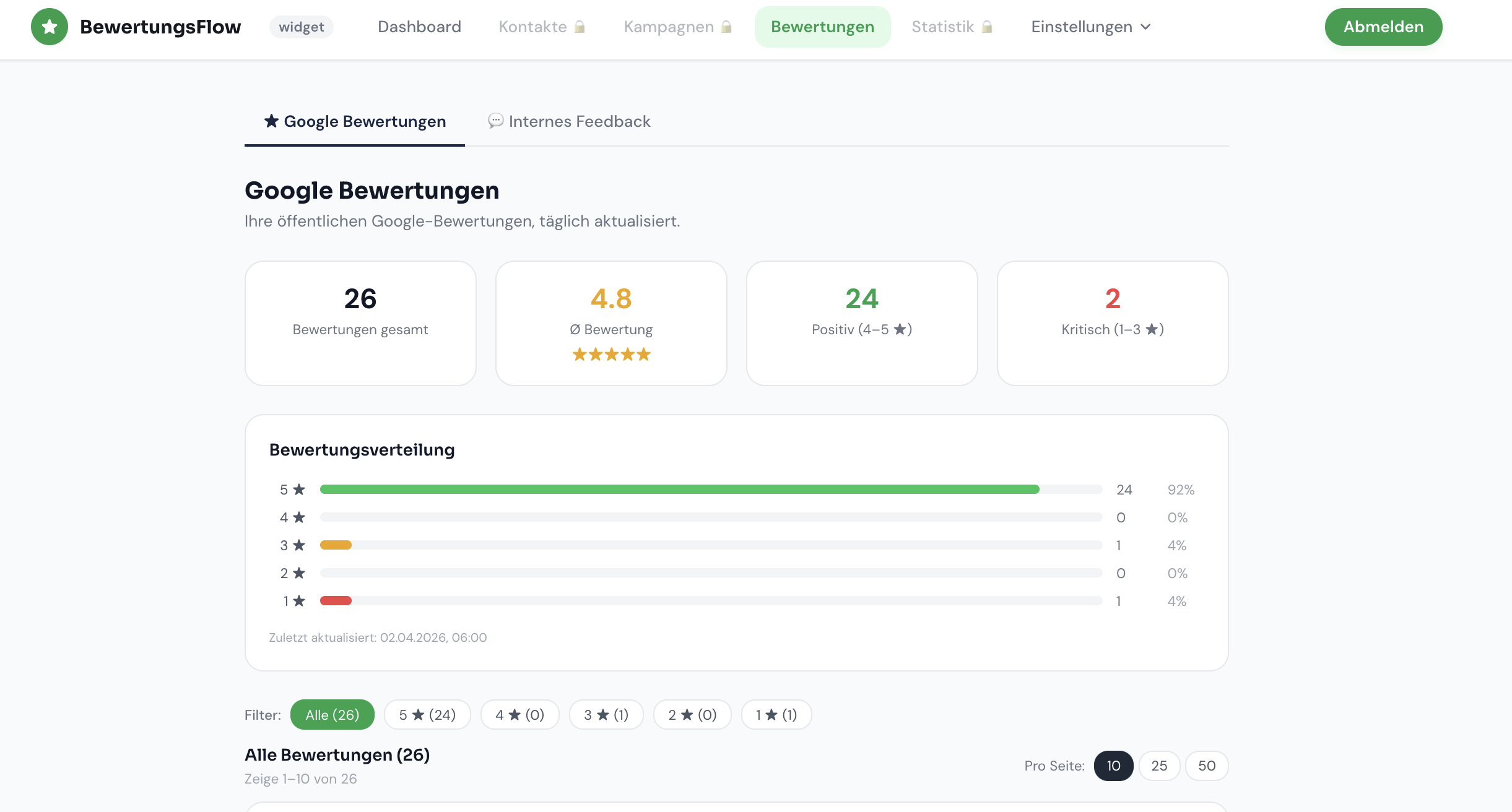This screenshot has width=1512, height=812.
Task: Click the Alle Bewertungen (26) heading
Action: [x=337, y=755]
